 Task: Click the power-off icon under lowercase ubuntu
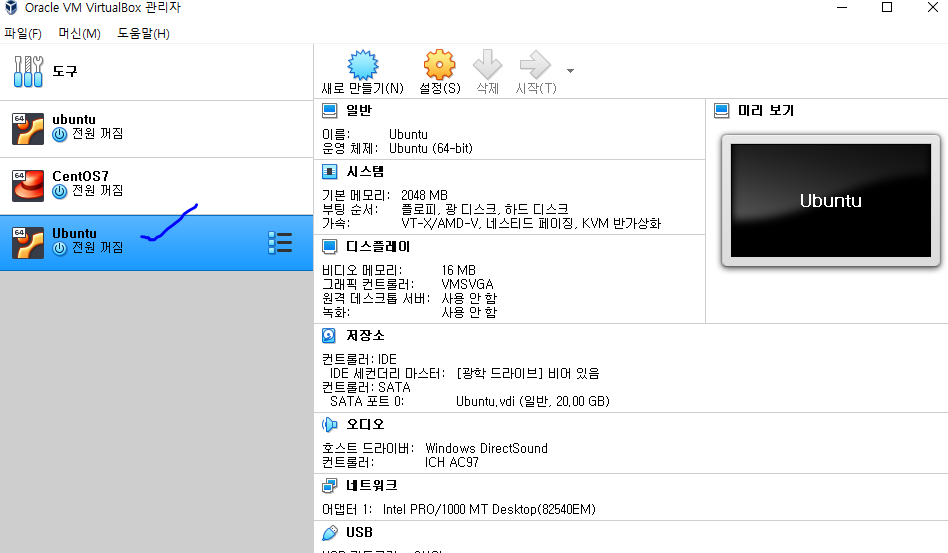pos(59,134)
